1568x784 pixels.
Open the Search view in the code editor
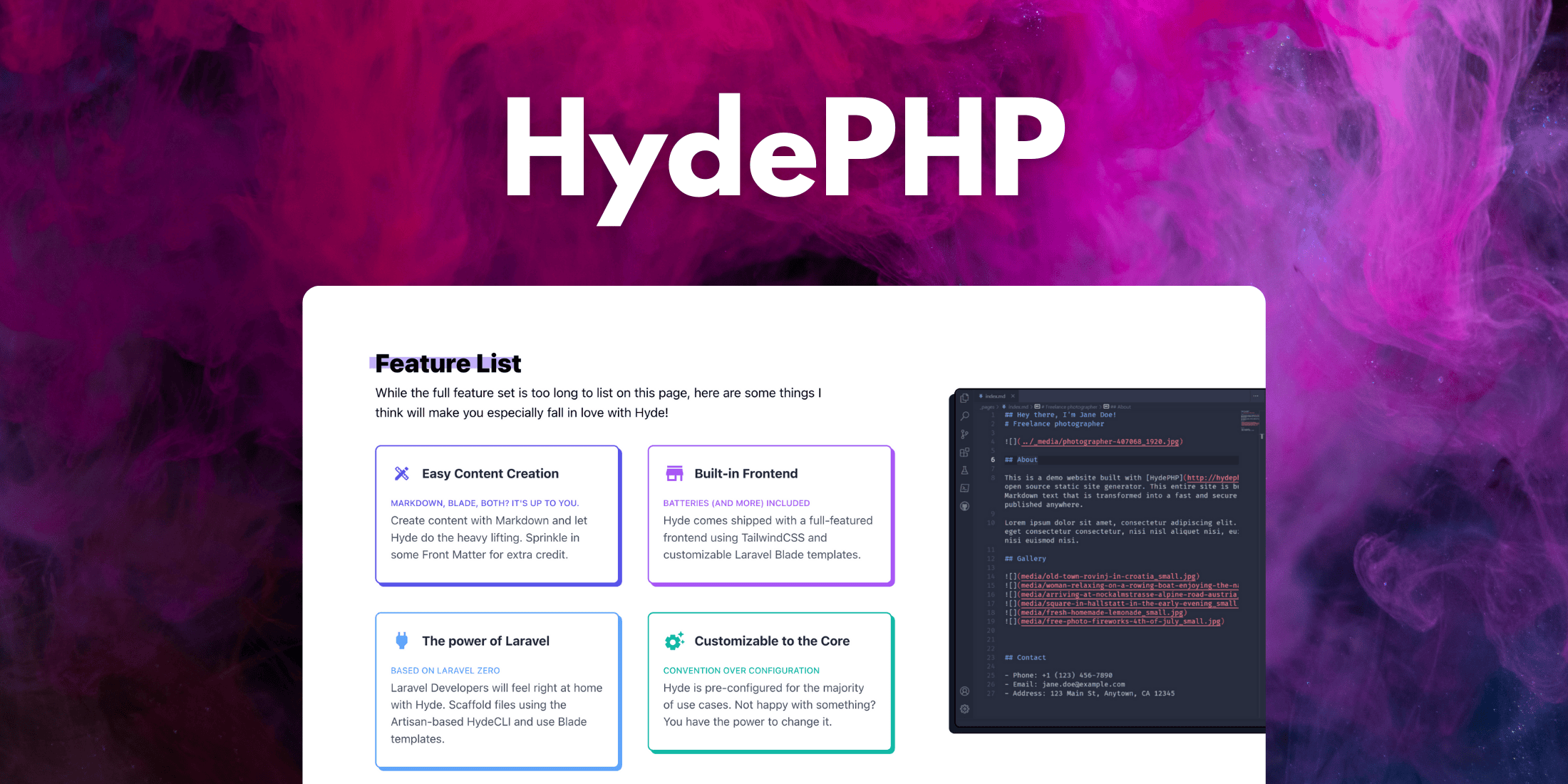pyautogui.click(x=964, y=416)
